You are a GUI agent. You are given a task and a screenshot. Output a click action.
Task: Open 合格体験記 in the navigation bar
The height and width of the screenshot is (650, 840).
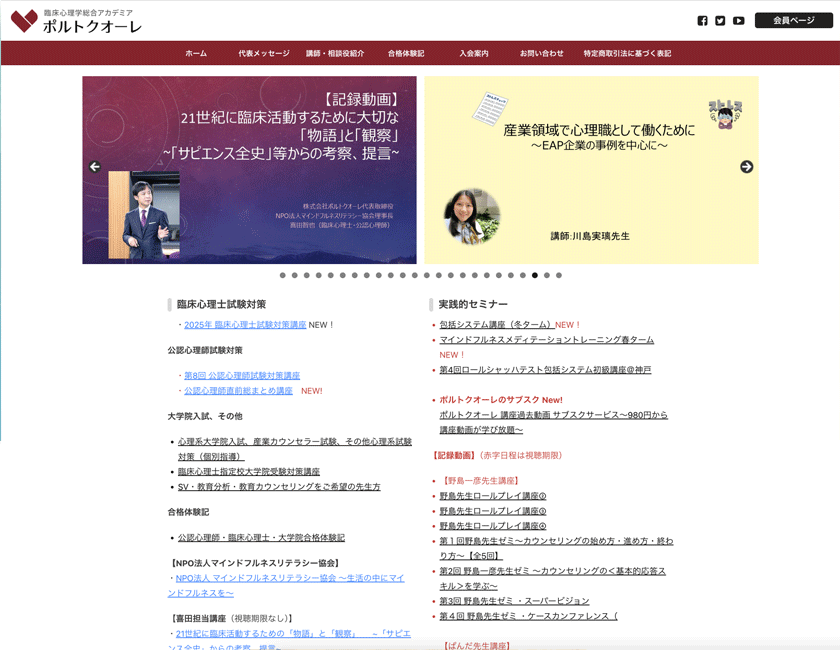tap(406, 53)
